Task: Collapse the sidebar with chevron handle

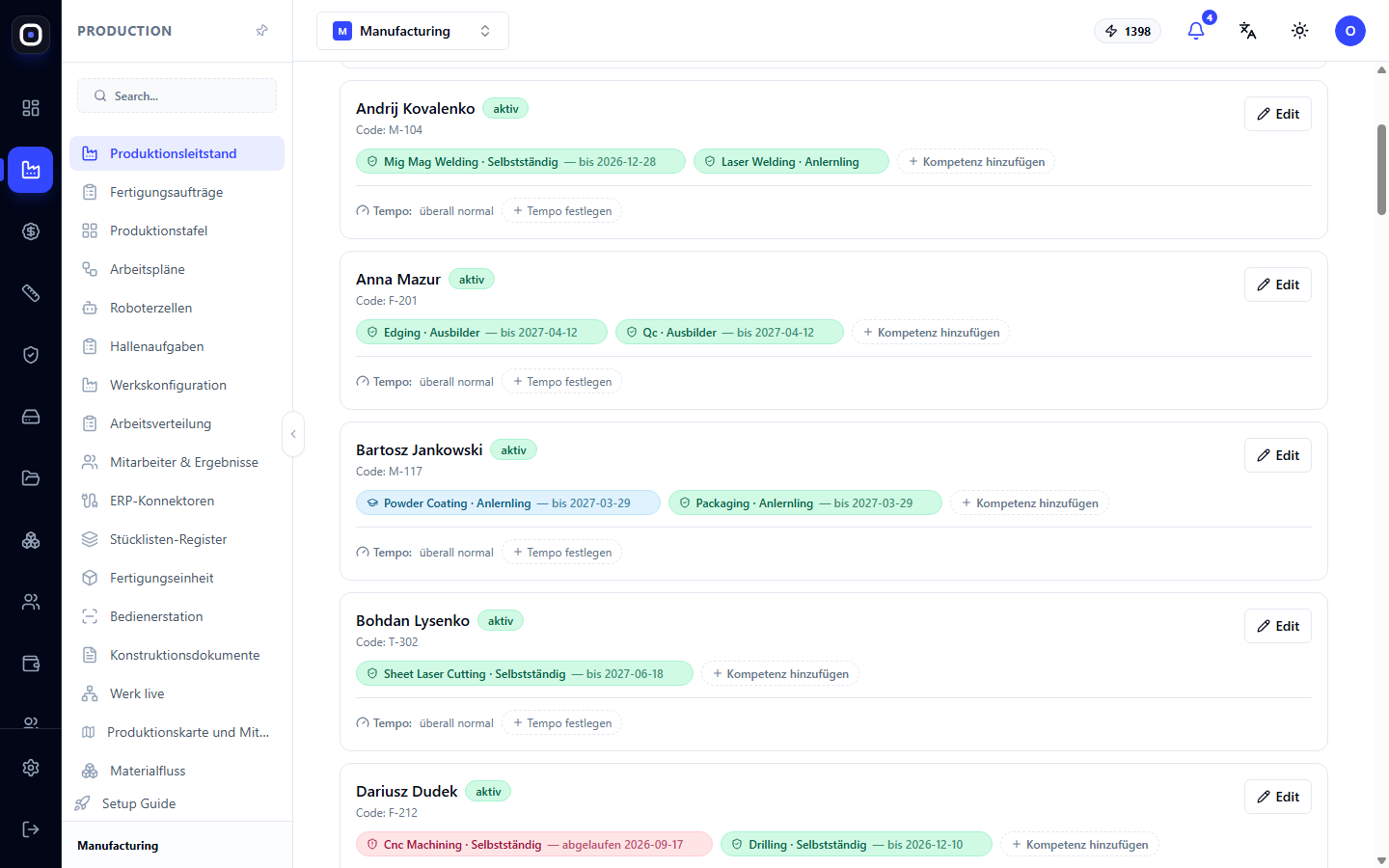Action: (x=293, y=434)
